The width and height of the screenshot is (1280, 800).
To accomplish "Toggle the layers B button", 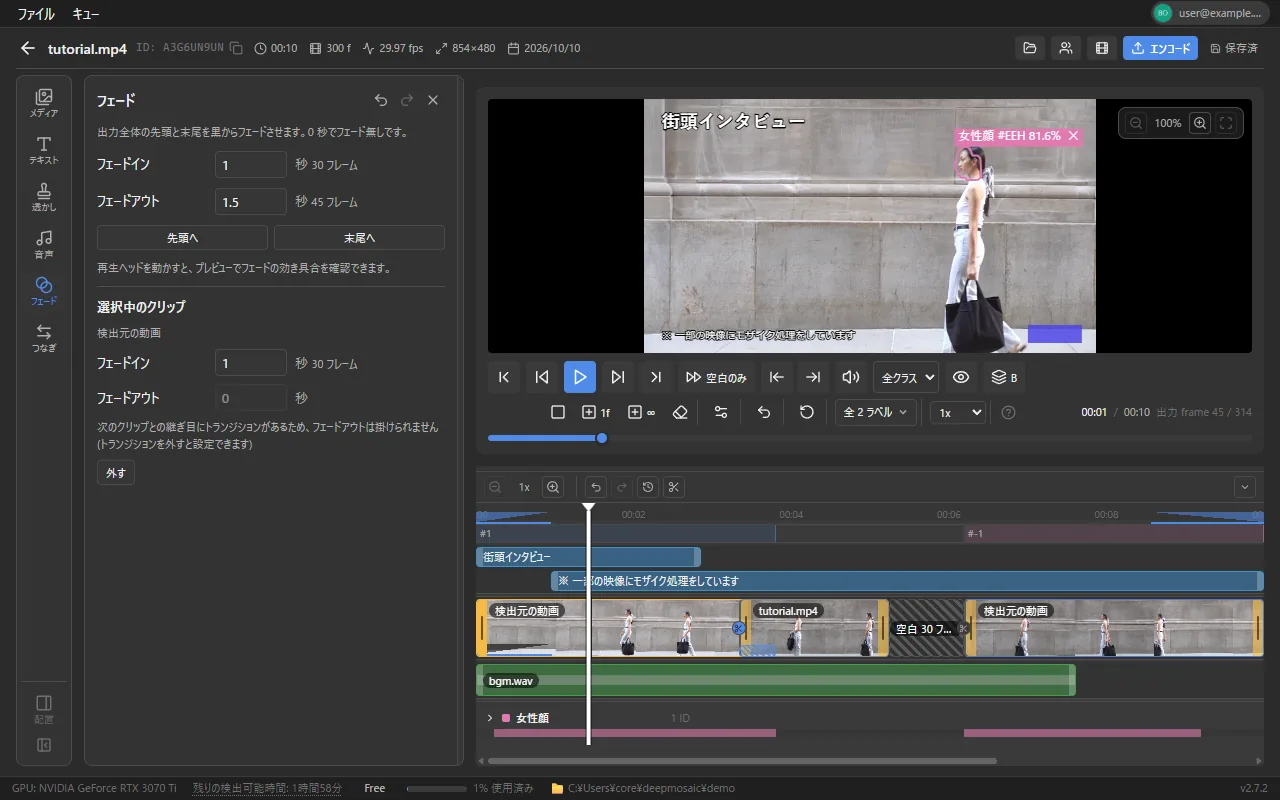I will point(1004,377).
